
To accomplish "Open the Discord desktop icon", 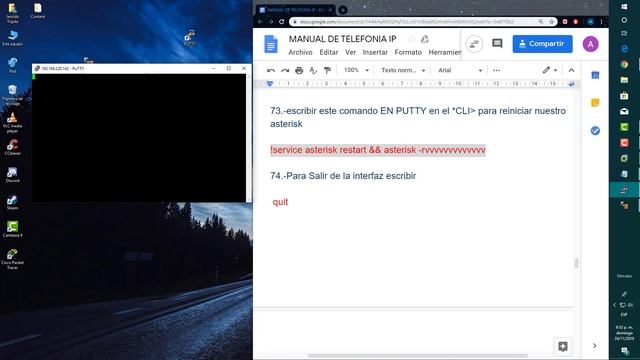I will pos(12,175).
